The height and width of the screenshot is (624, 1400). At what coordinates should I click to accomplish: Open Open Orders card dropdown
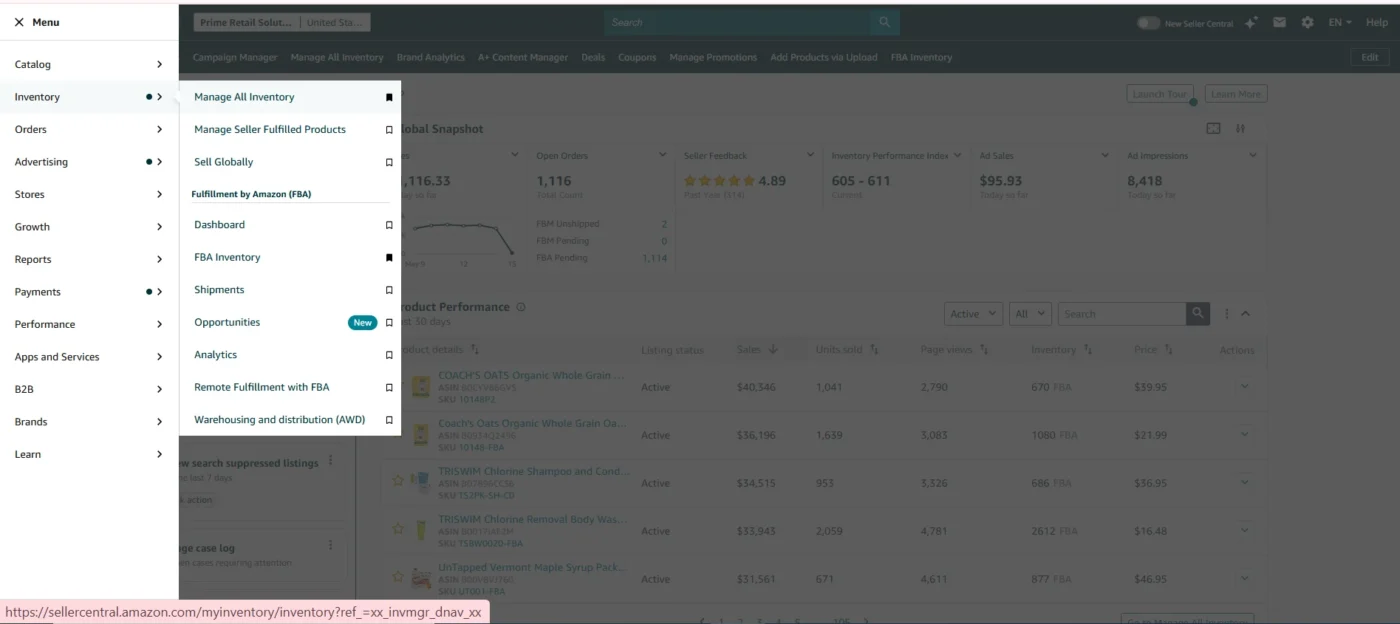click(x=662, y=156)
